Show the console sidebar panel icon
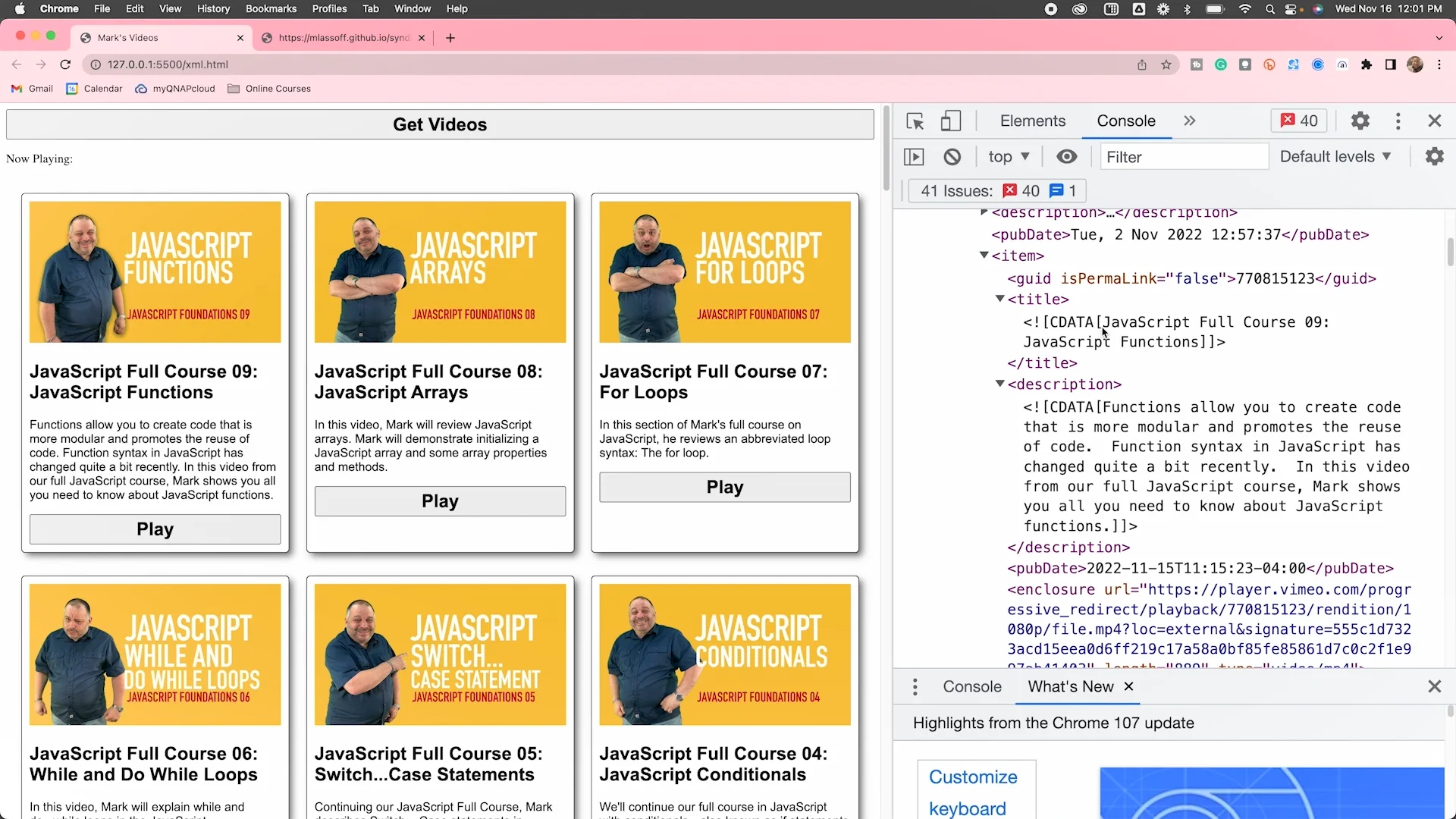1456x819 pixels. pyautogui.click(x=914, y=157)
